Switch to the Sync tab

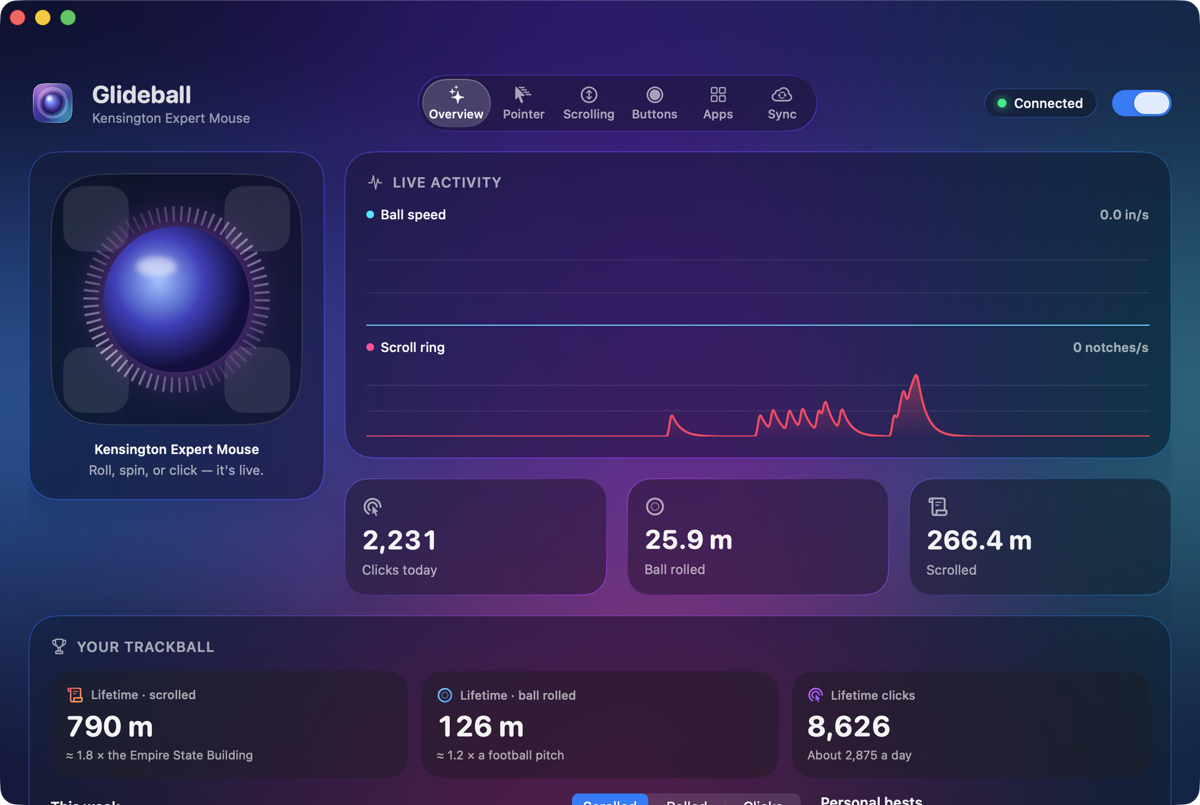[x=782, y=103]
